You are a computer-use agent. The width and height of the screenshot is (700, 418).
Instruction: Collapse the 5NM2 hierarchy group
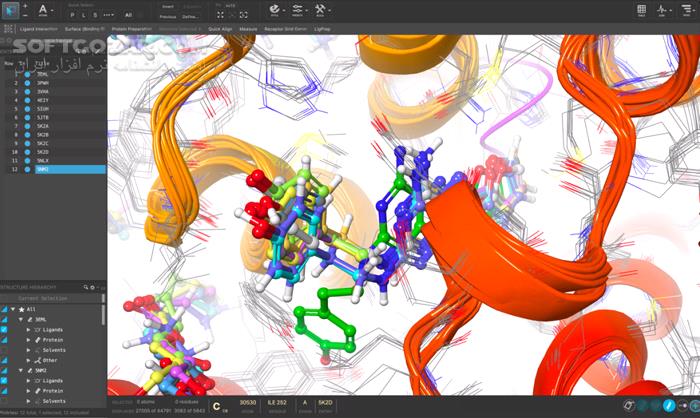pyautogui.click(x=18, y=370)
